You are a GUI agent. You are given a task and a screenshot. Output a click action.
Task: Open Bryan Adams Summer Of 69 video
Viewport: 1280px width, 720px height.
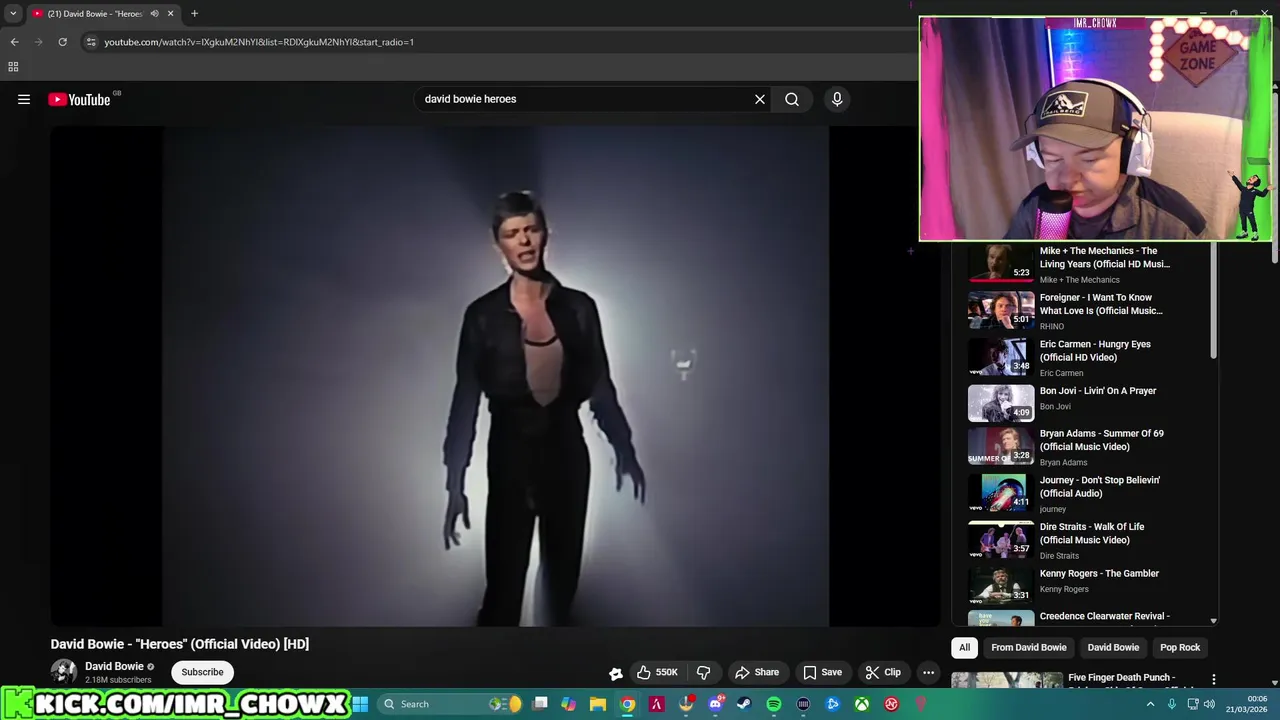coord(1101,440)
